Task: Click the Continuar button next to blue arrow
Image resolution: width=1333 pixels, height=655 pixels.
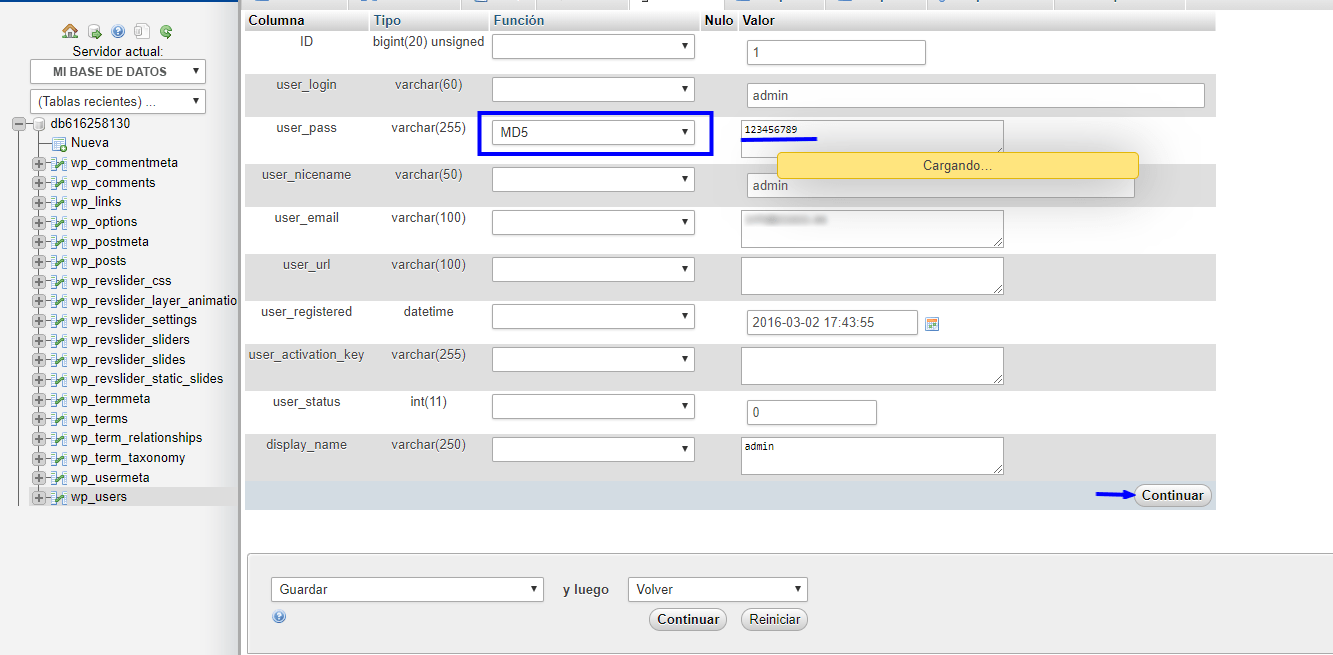Action: [x=1172, y=495]
